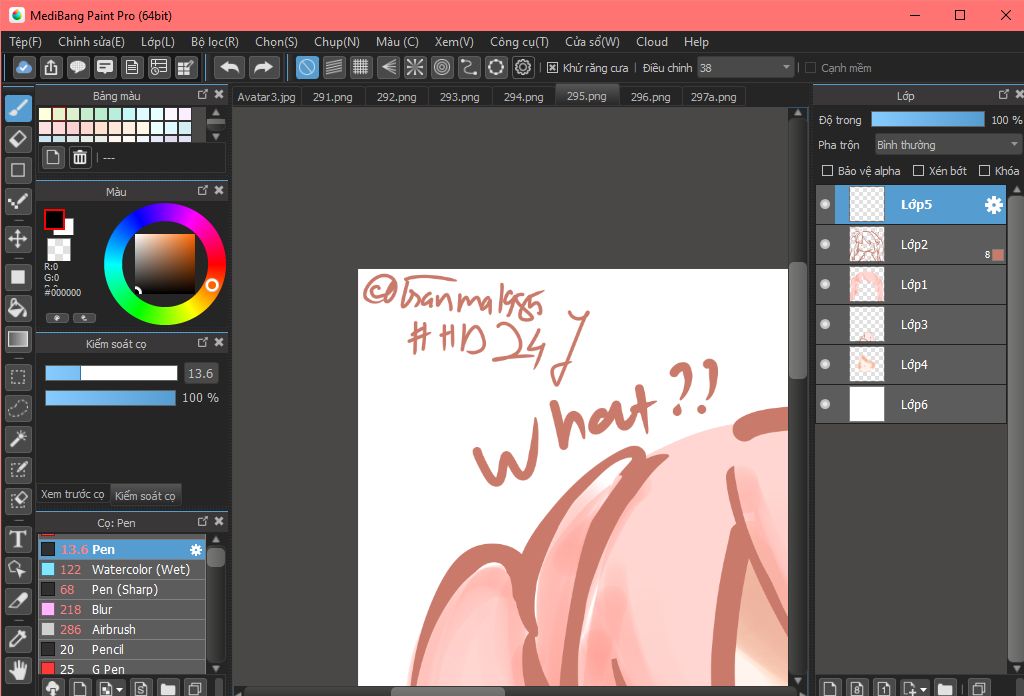Select the Brush tool in left toolbar
The width and height of the screenshot is (1024, 696).
(18, 108)
